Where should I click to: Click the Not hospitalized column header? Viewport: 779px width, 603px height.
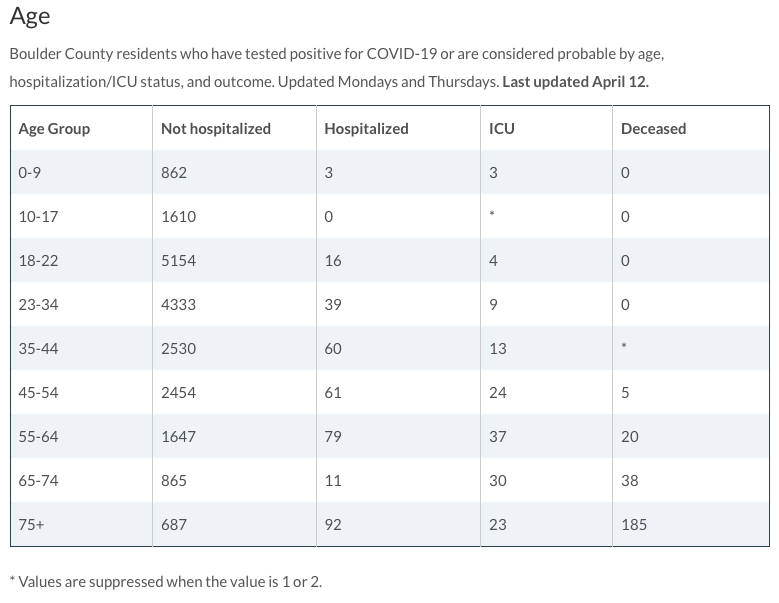[x=215, y=129]
